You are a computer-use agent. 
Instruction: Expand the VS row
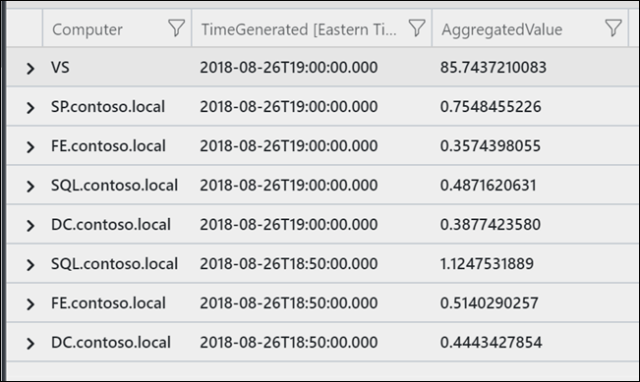tap(30, 68)
